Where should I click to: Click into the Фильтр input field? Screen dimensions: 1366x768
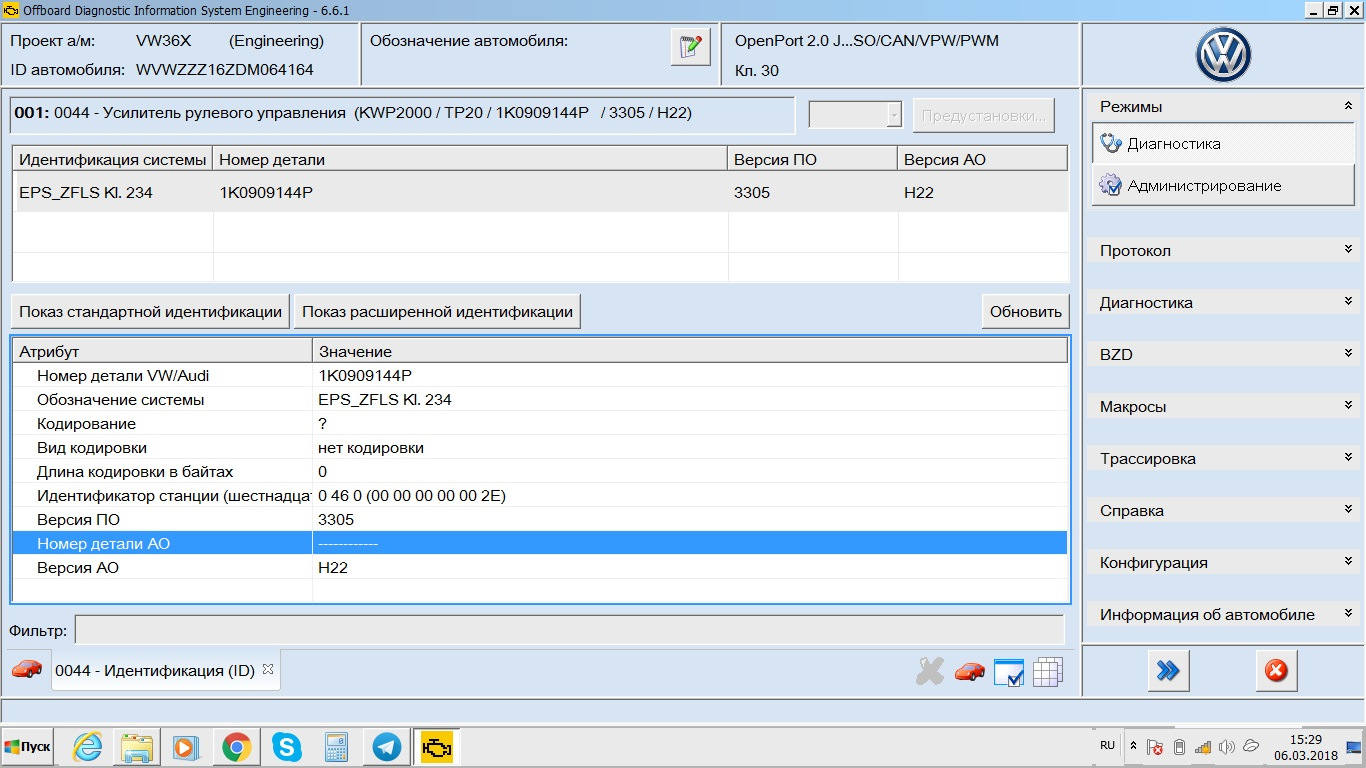coord(569,631)
